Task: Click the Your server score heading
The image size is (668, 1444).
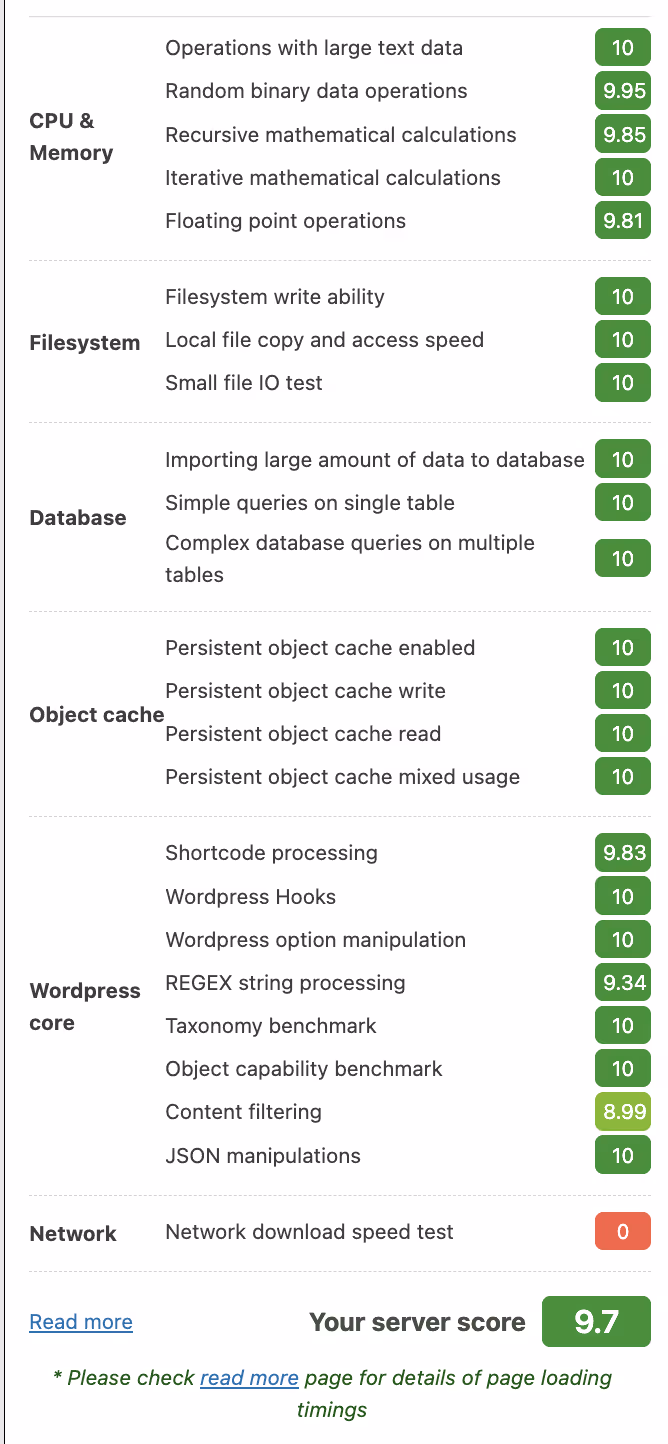Action: pos(417,1322)
